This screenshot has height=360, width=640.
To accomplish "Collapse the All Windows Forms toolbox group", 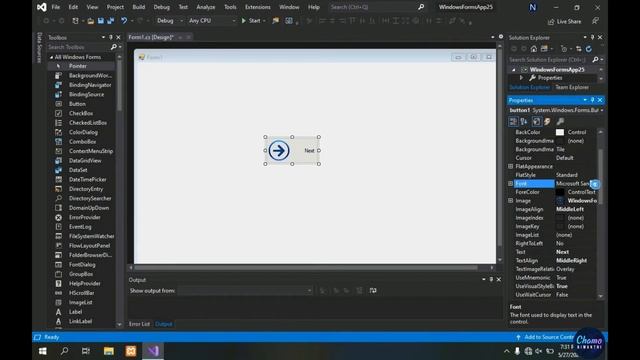I will click(51, 57).
